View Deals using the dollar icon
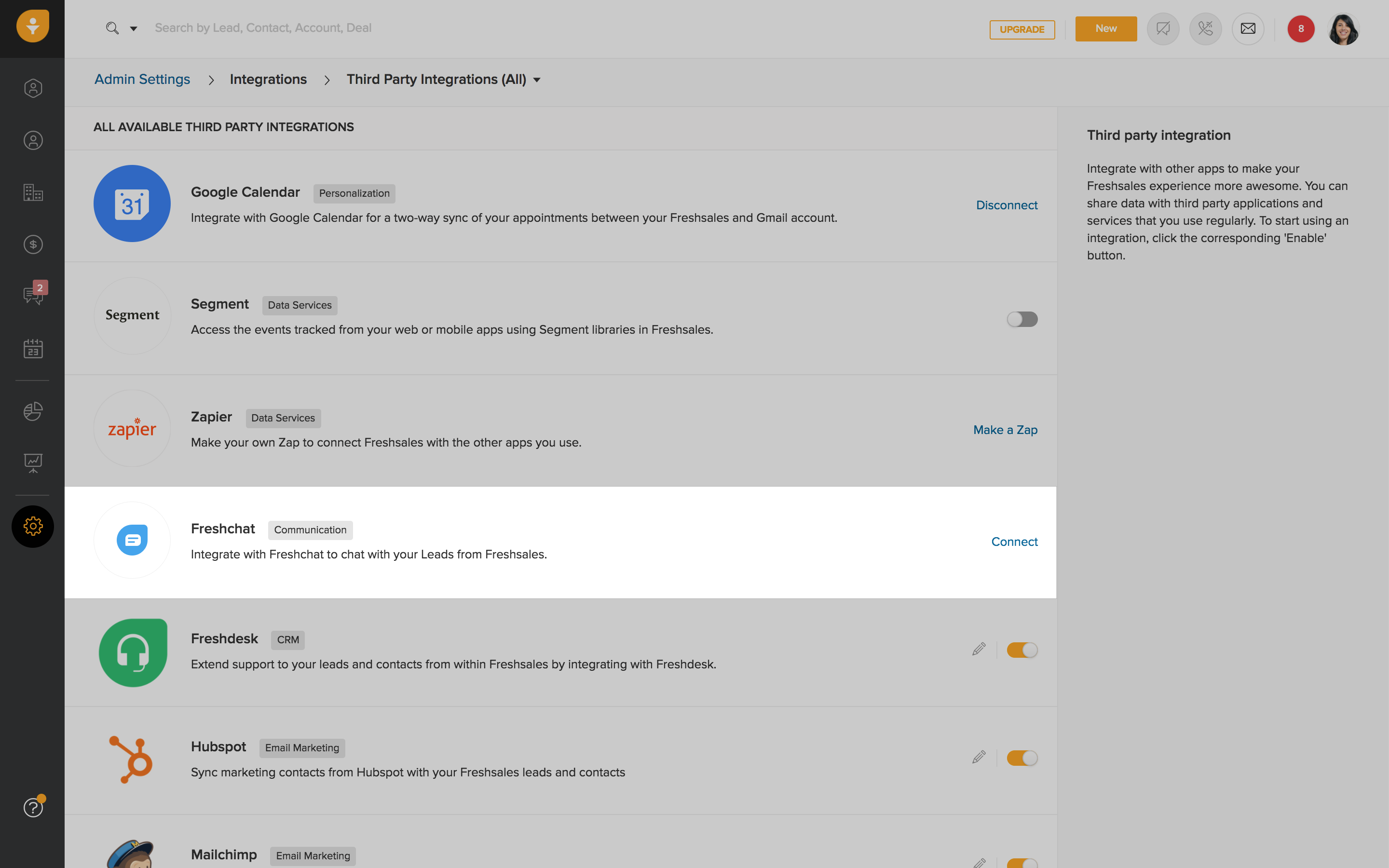This screenshot has width=1389, height=868. (33, 244)
